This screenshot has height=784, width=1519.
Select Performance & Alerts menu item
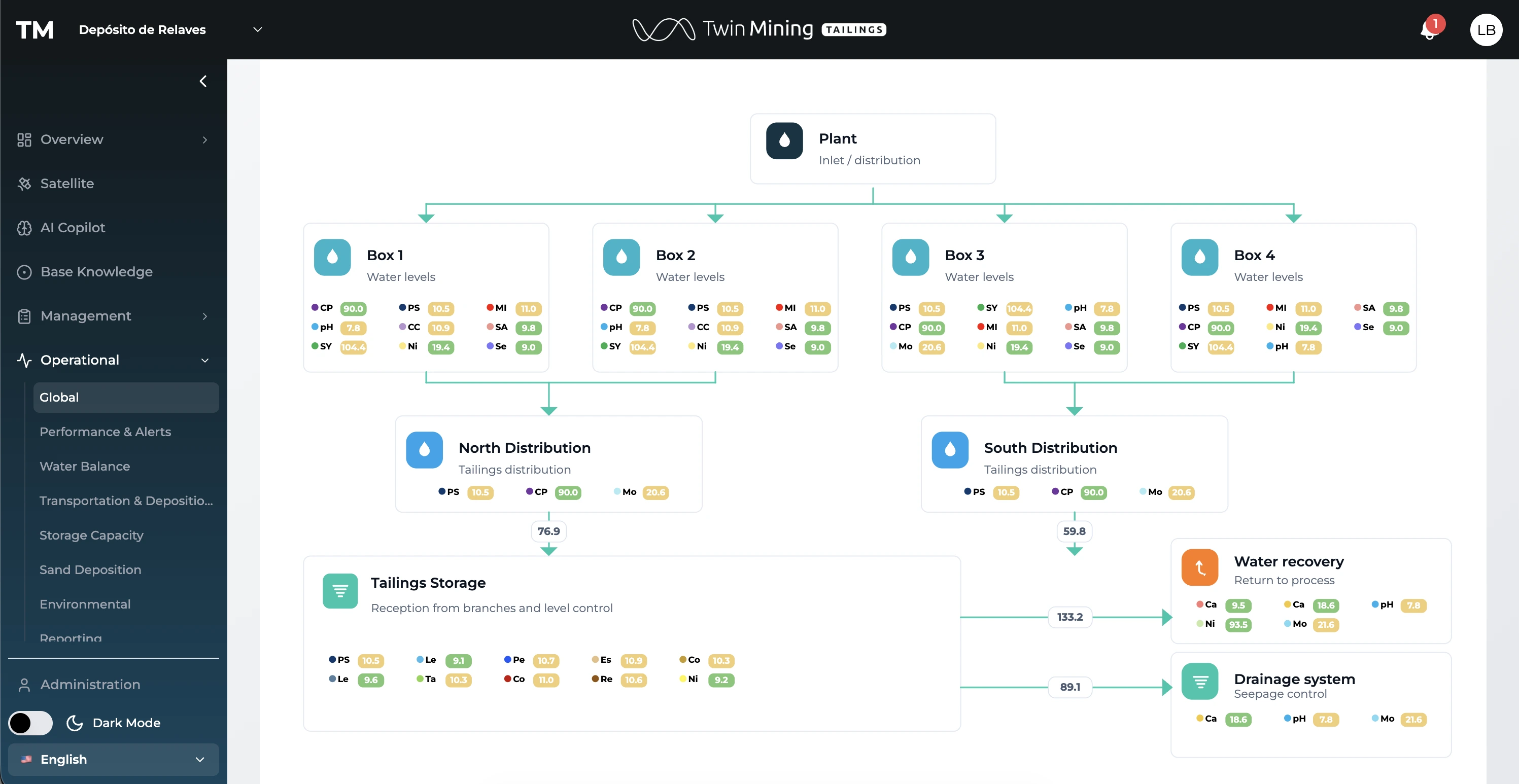point(105,432)
